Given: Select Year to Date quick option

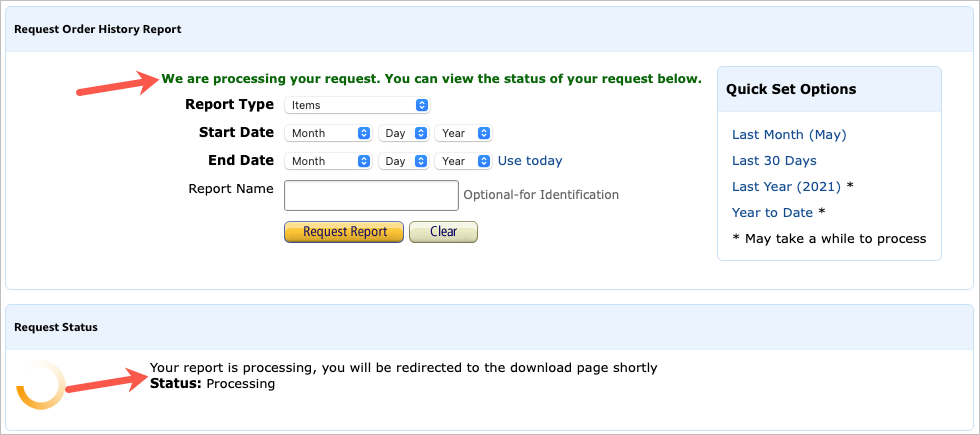Looking at the screenshot, I should coord(772,213).
